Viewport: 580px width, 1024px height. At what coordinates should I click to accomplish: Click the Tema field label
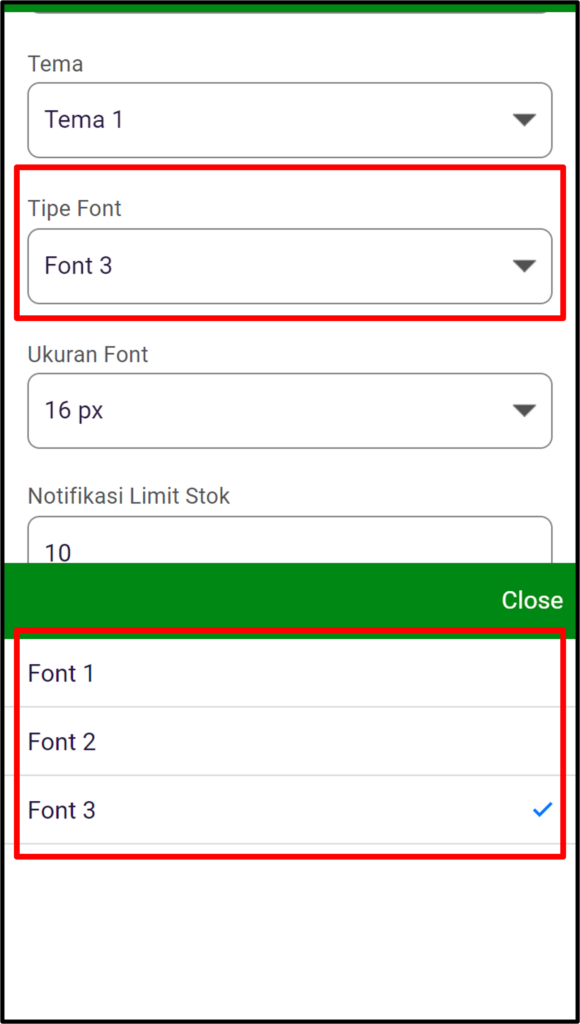pos(55,64)
